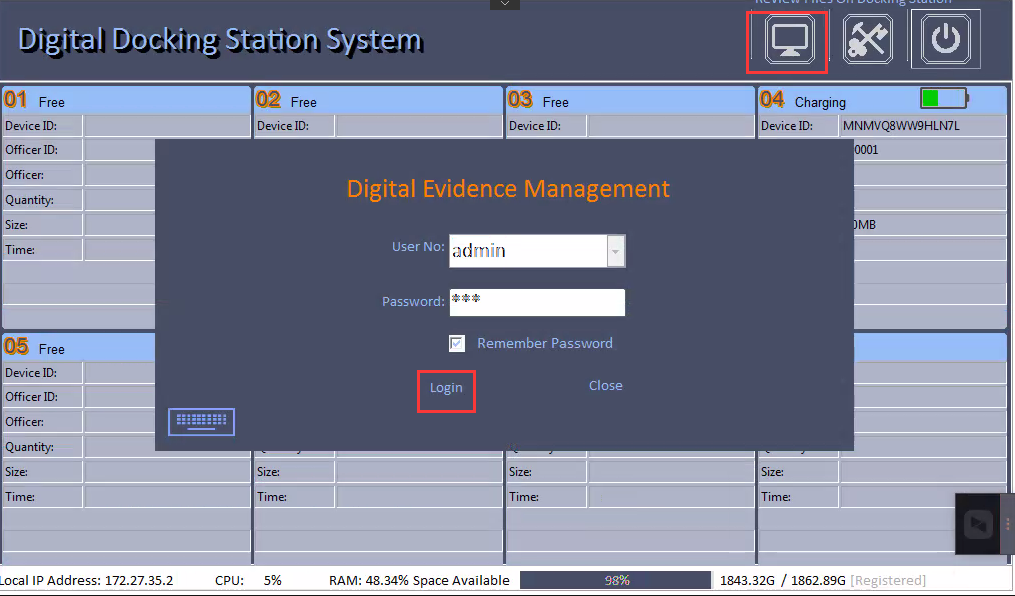Select the slot 03 Free header
The image size is (1015, 596).
630,100
